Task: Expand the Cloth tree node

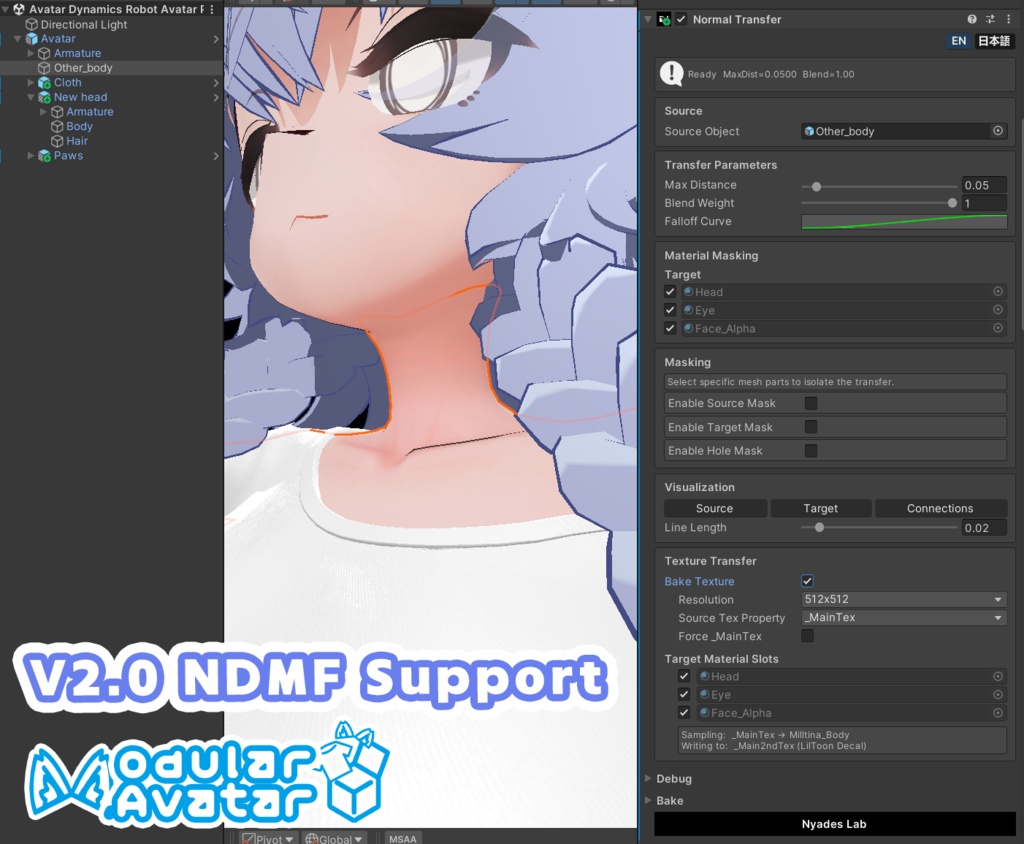Action: (30, 82)
